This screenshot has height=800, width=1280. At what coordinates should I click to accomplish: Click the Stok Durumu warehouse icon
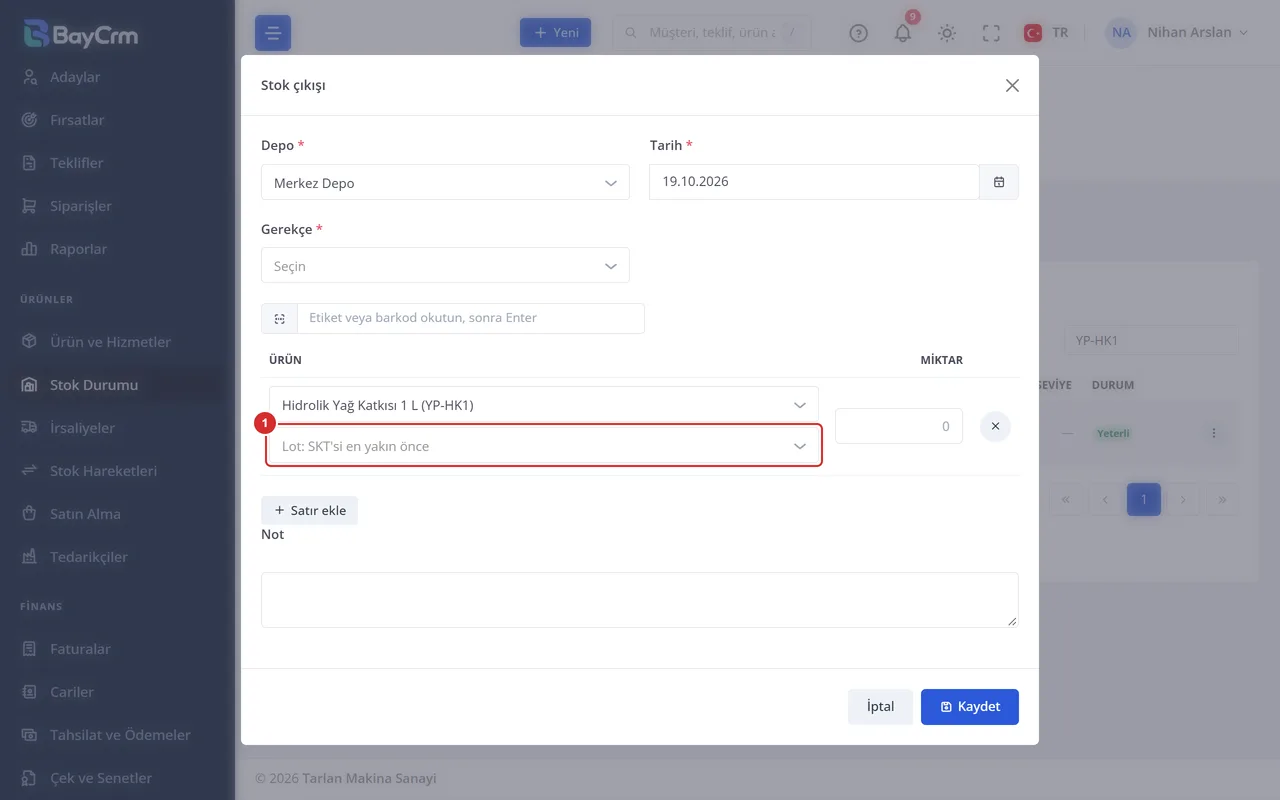[x=30, y=385]
